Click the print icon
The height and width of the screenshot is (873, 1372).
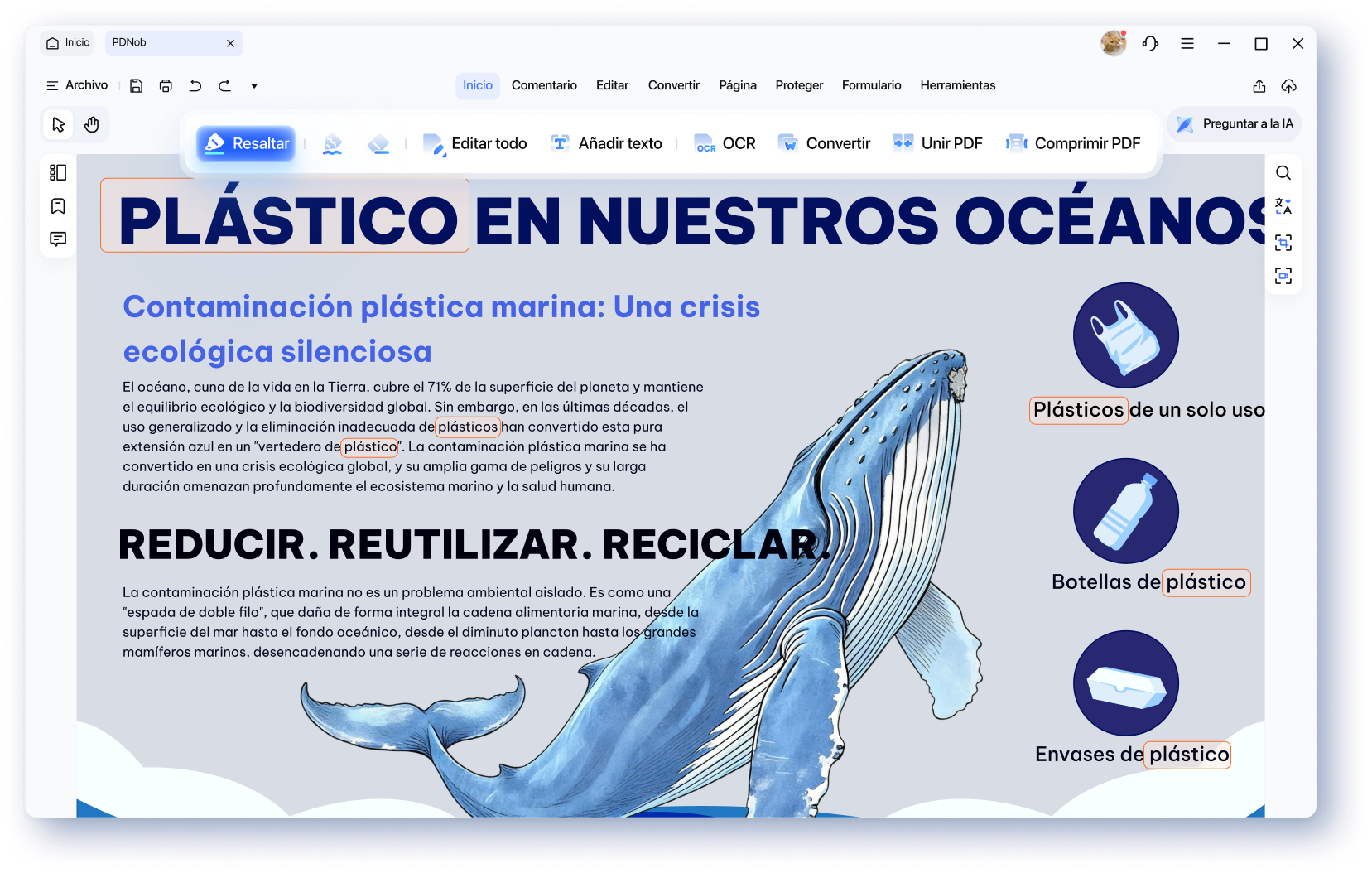click(166, 86)
